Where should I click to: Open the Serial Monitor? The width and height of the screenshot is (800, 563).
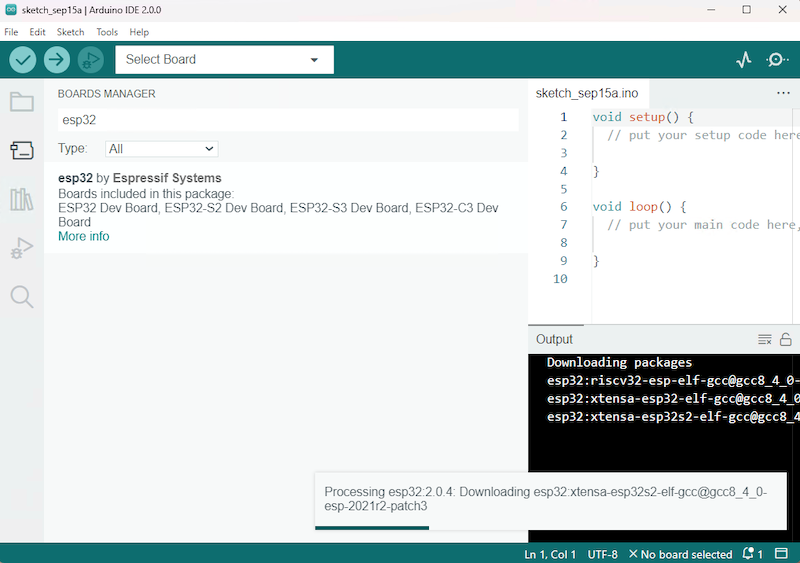point(777,60)
